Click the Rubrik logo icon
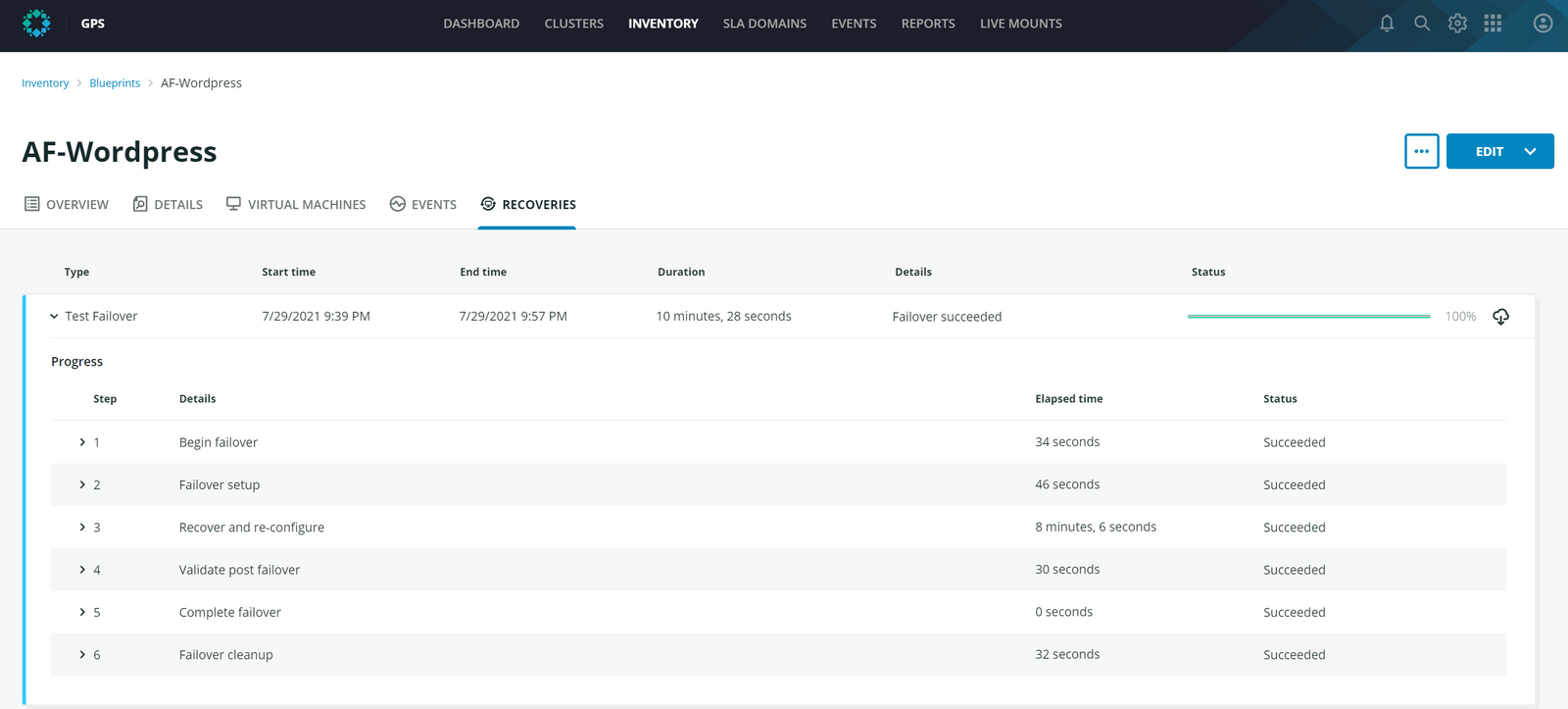Image resolution: width=1568 pixels, height=709 pixels. (x=36, y=24)
